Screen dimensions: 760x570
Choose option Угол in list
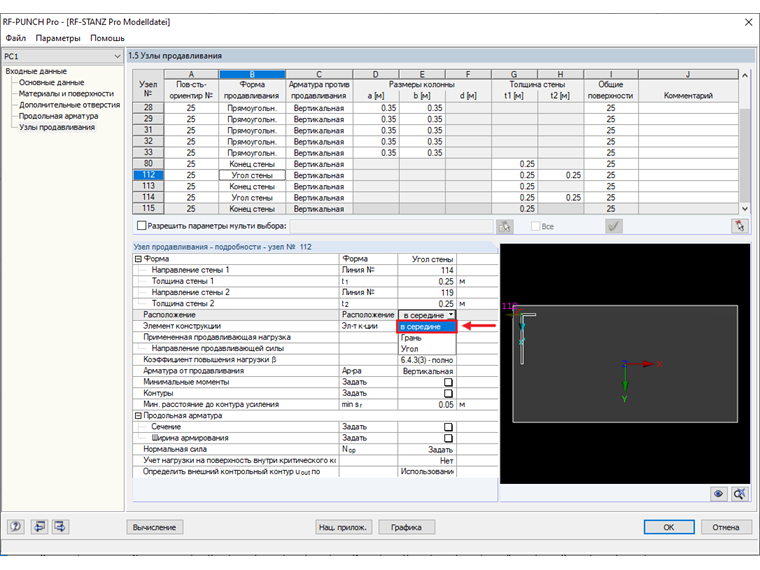pyautogui.click(x=427, y=348)
